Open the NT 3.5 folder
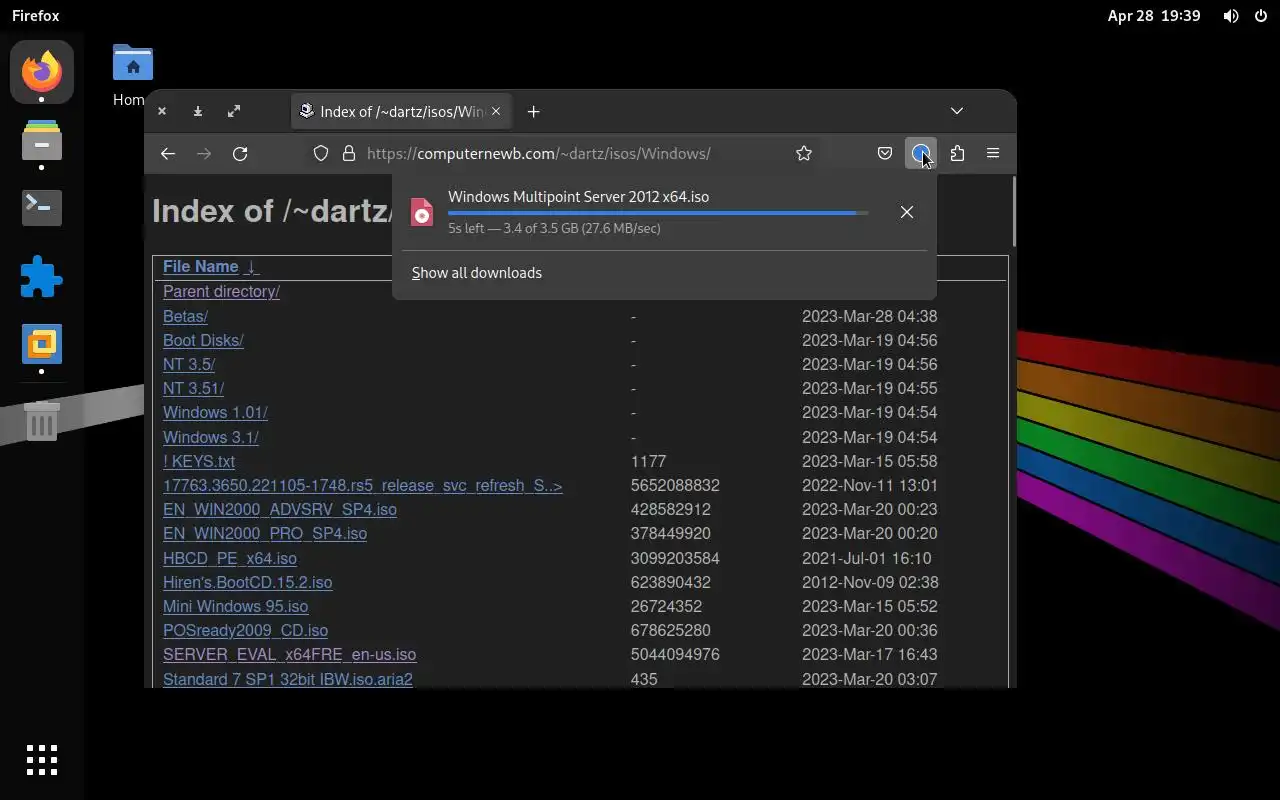Image resolution: width=1280 pixels, height=800 pixels. (x=189, y=365)
